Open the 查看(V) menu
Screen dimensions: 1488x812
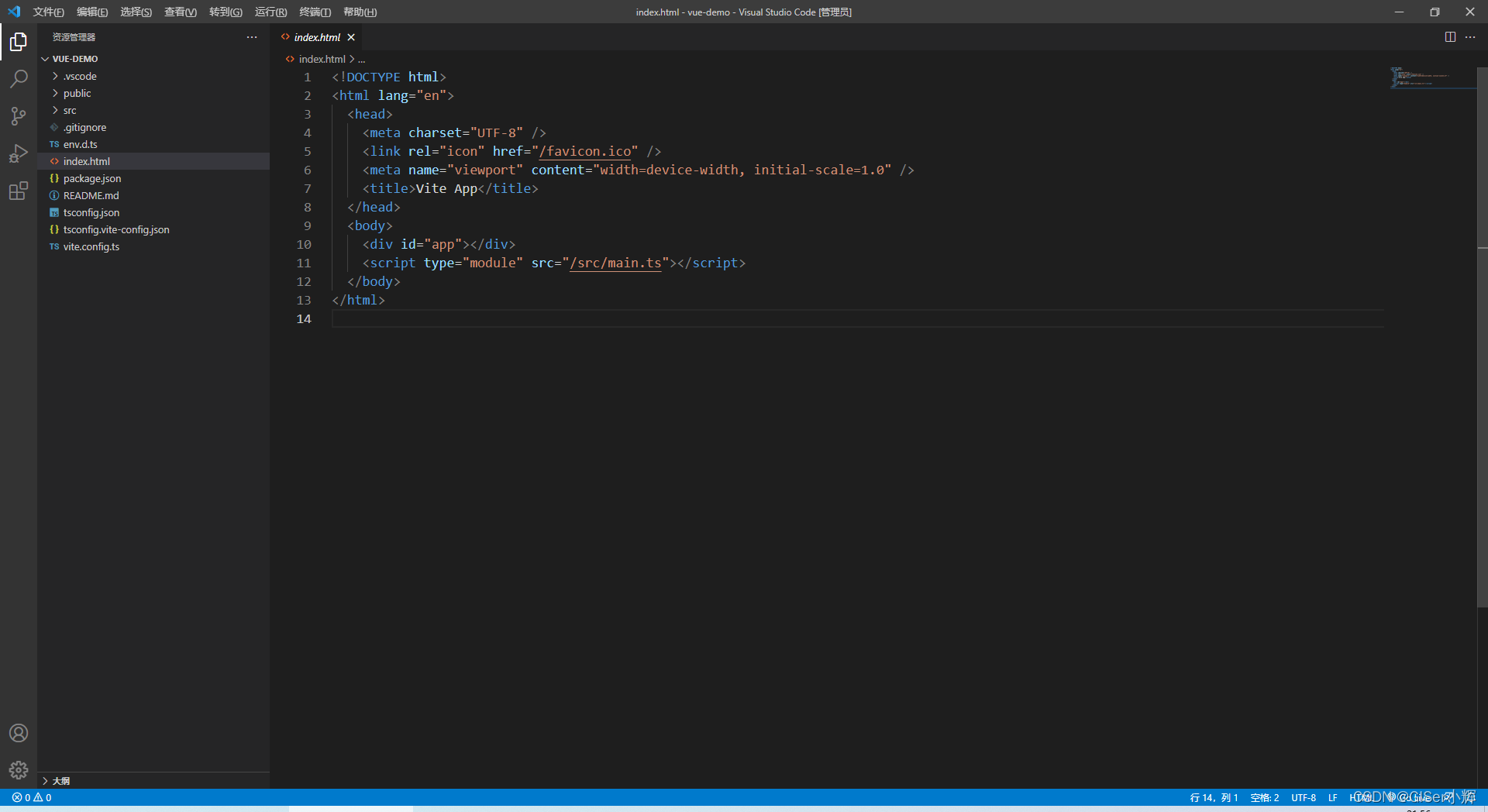coord(181,12)
